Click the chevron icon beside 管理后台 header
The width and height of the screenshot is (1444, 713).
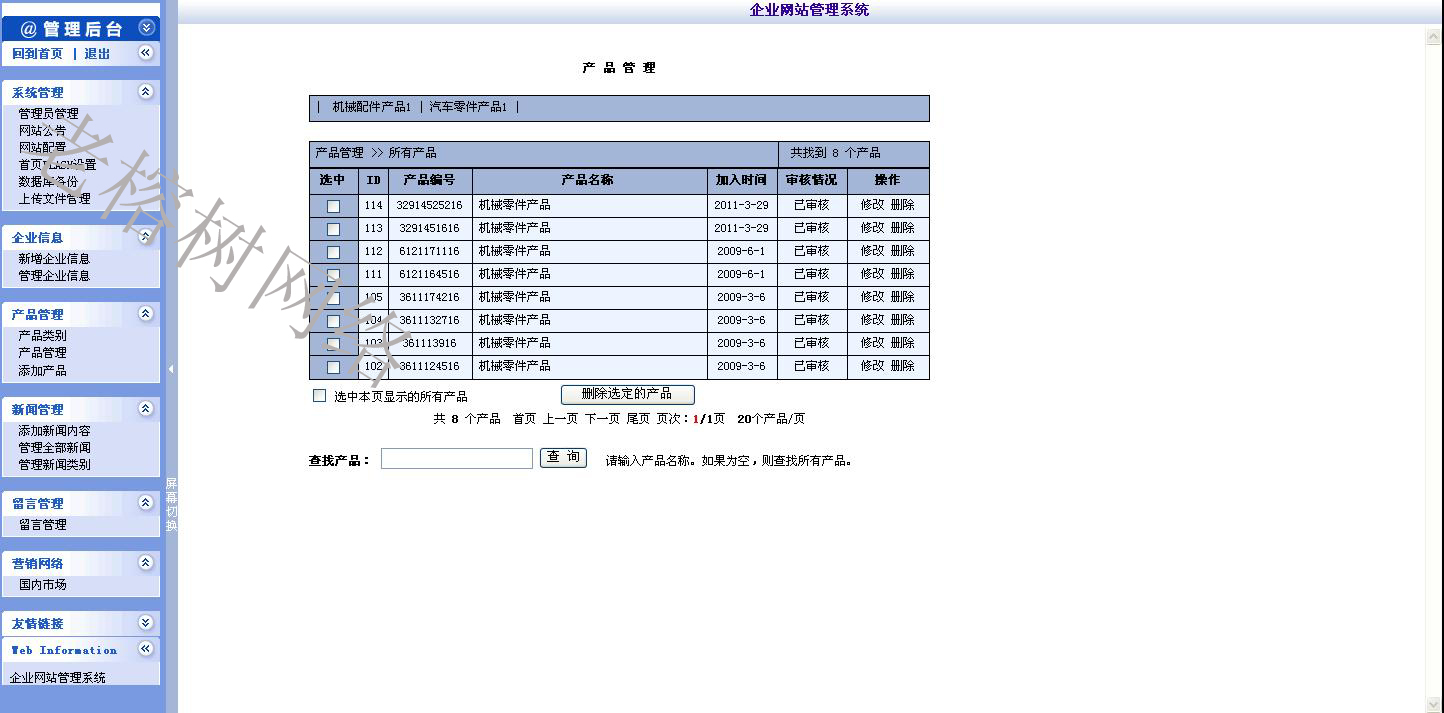[147, 28]
